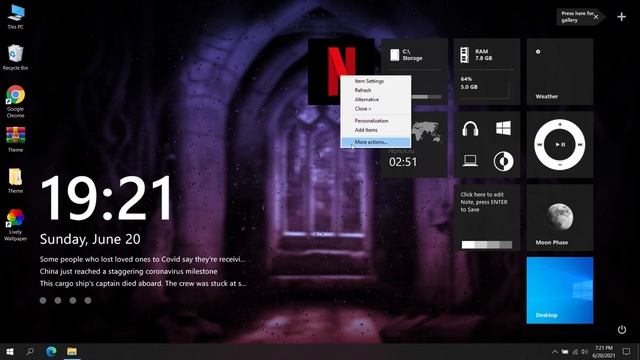640x360 pixels.
Task: Open Personalization from the context menu
Action: coord(376,121)
